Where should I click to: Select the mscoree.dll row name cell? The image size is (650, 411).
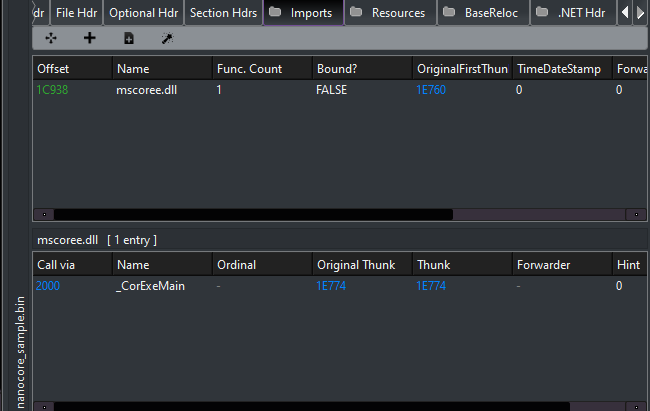(x=147, y=90)
